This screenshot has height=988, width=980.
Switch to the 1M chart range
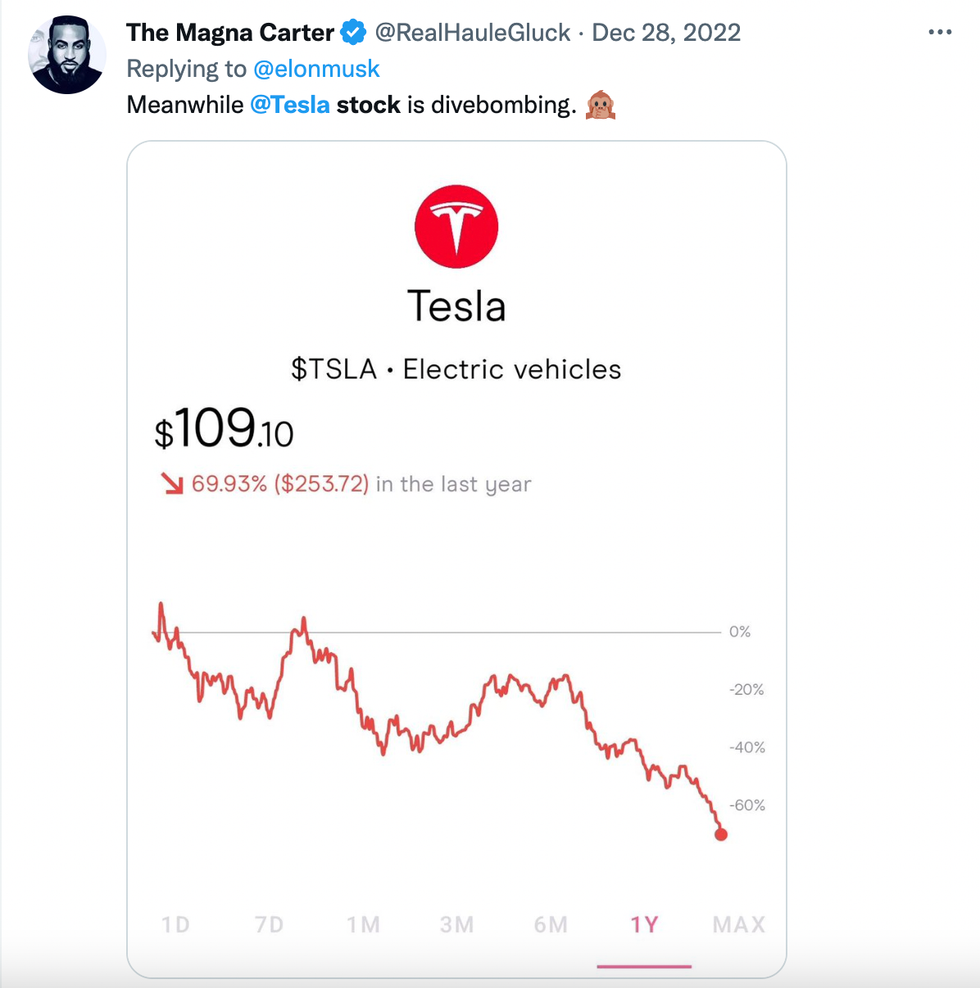point(363,924)
